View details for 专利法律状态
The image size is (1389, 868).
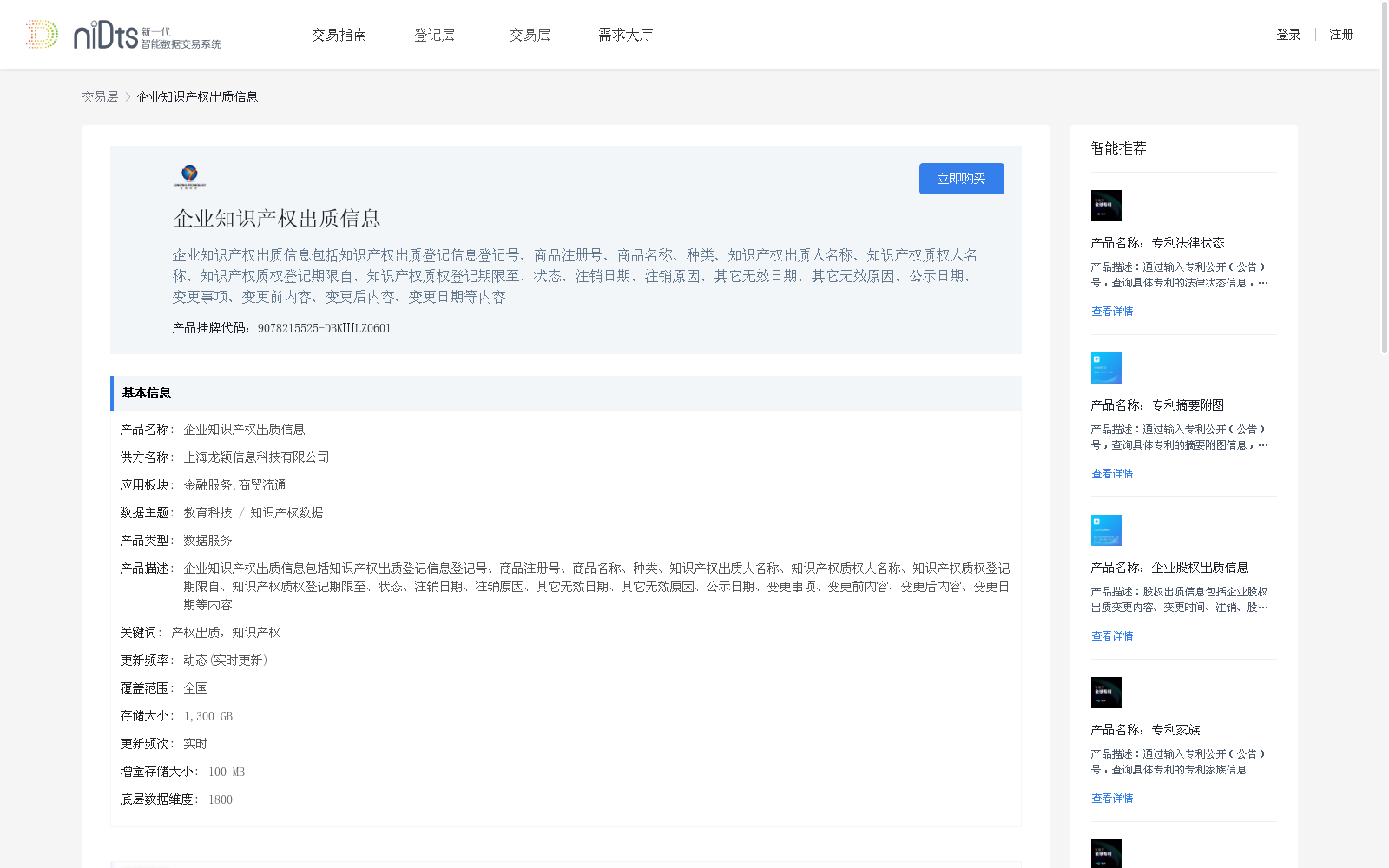(1112, 312)
